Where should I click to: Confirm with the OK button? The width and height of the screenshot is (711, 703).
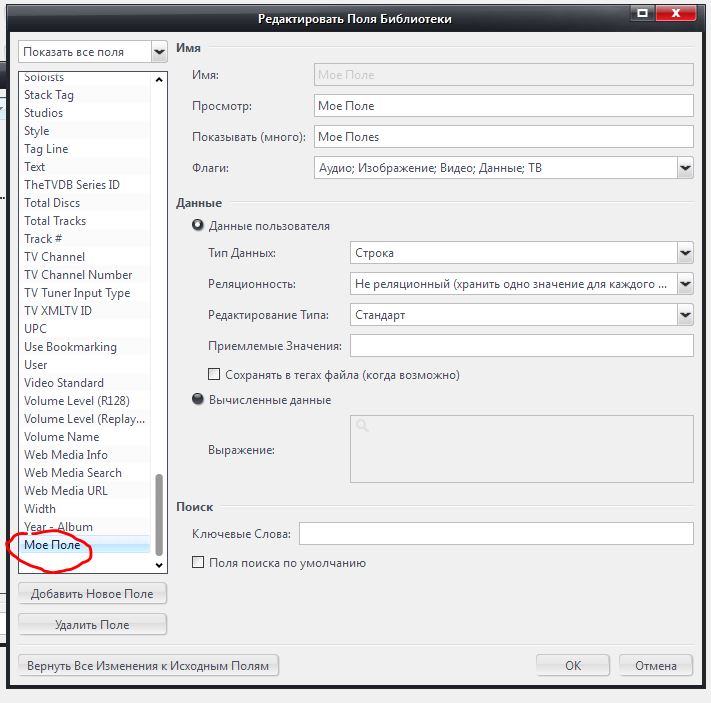[x=572, y=666]
